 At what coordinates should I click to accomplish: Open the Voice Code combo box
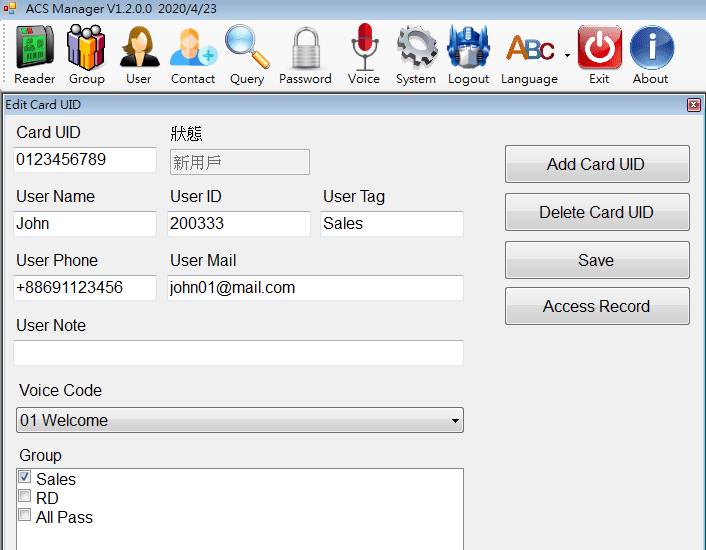[x=240, y=420]
